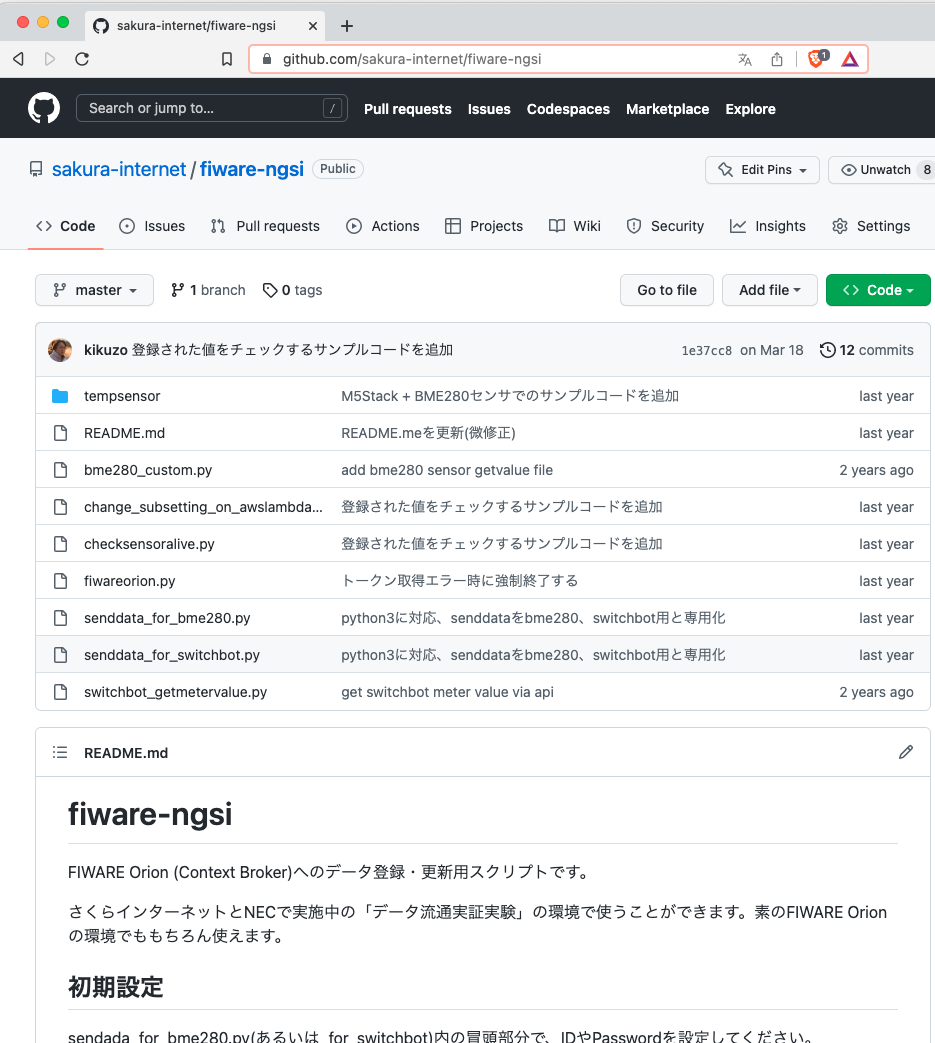Viewport: 935px width, 1043px height.
Task: Select the Code repository tab
Action: [x=65, y=226]
